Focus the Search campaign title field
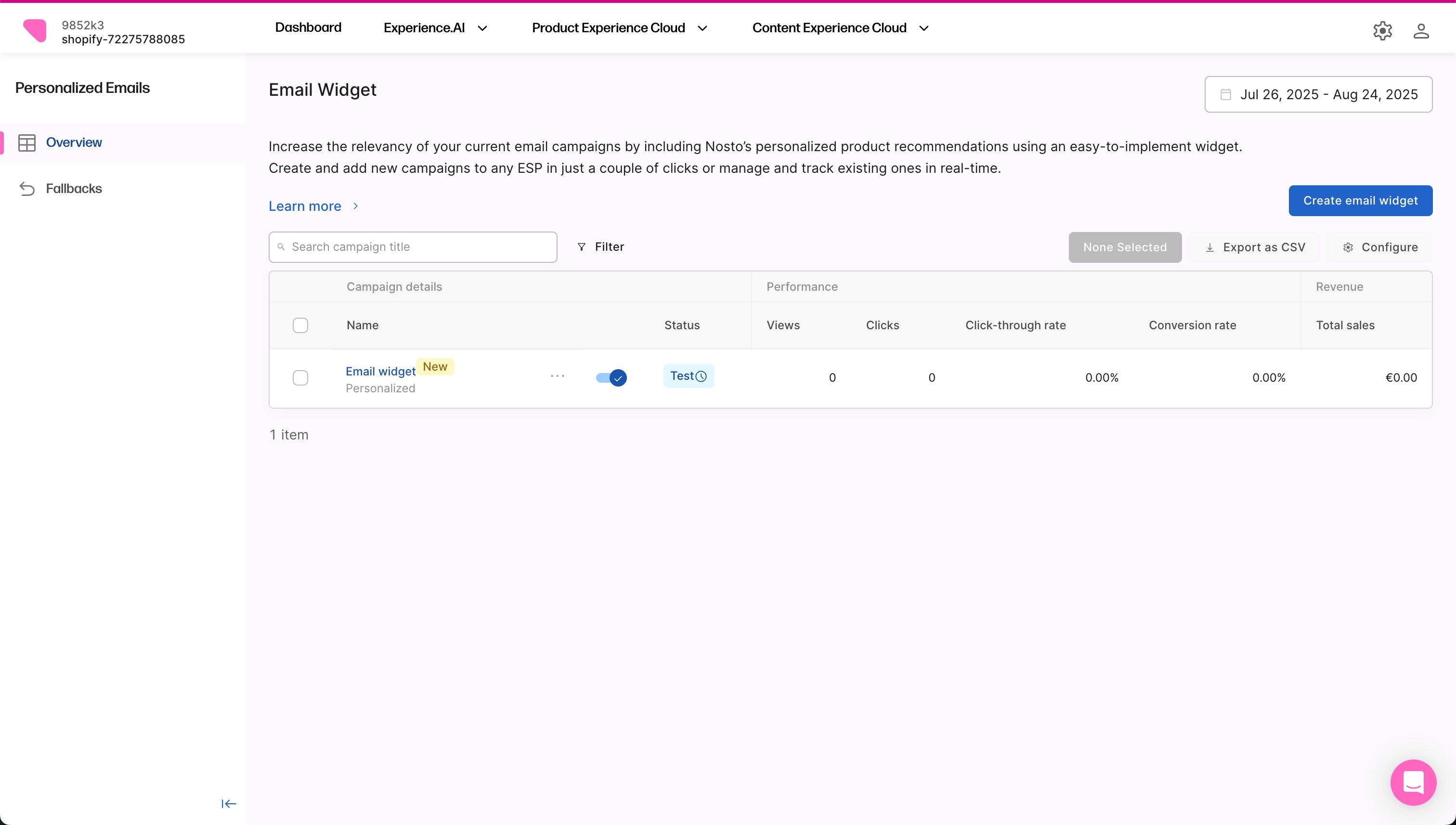This screenshot has height=825, width=1456. point(419,247)
